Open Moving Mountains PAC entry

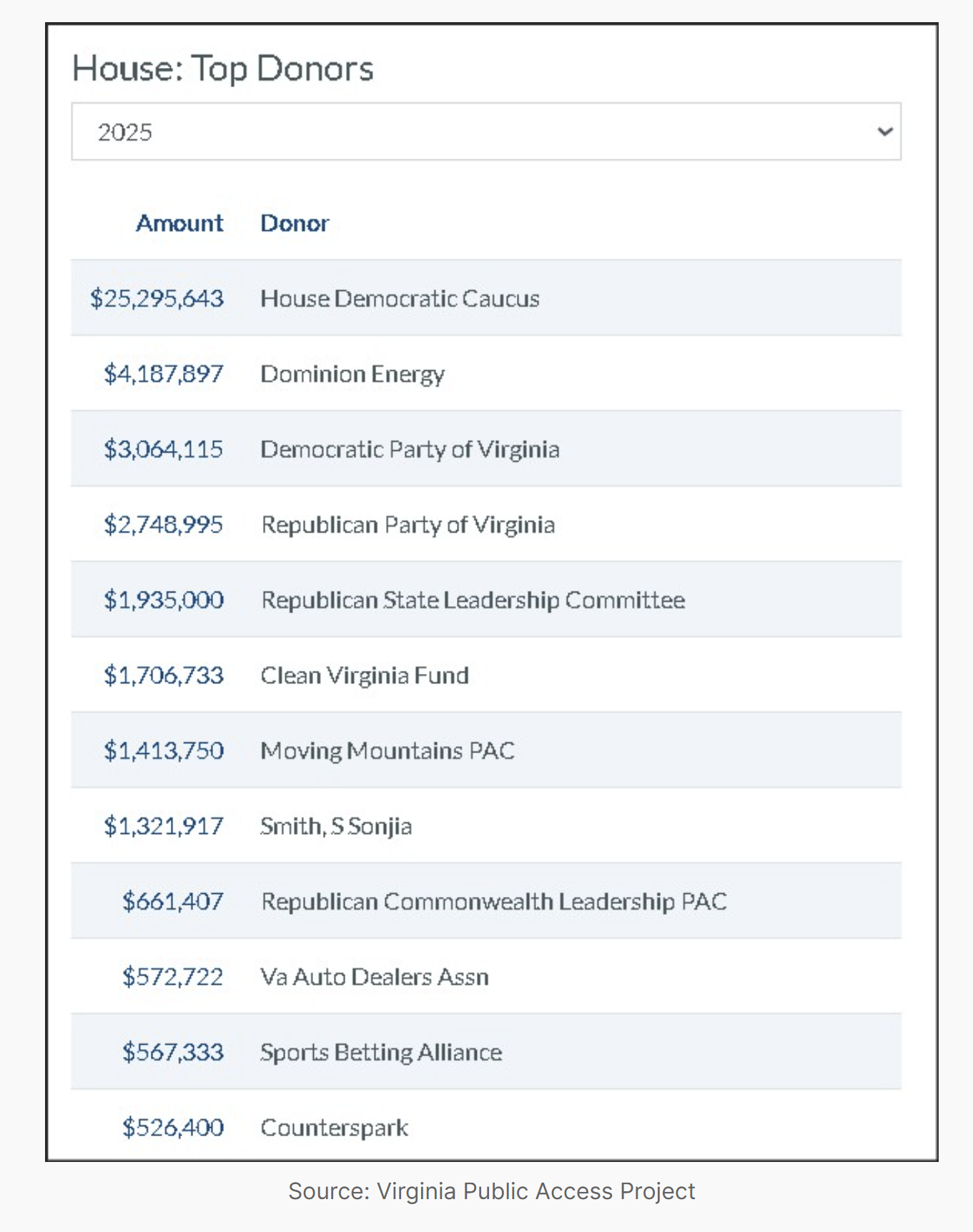coord(387,750)
